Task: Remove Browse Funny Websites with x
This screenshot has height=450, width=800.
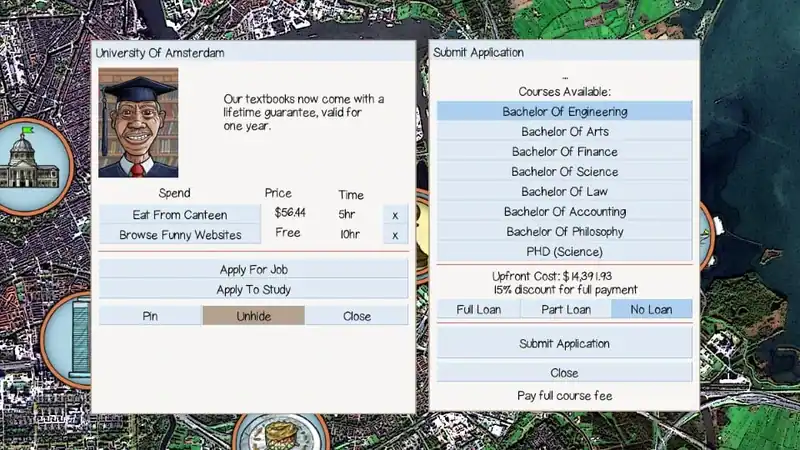Action: (x=395, y=235)
